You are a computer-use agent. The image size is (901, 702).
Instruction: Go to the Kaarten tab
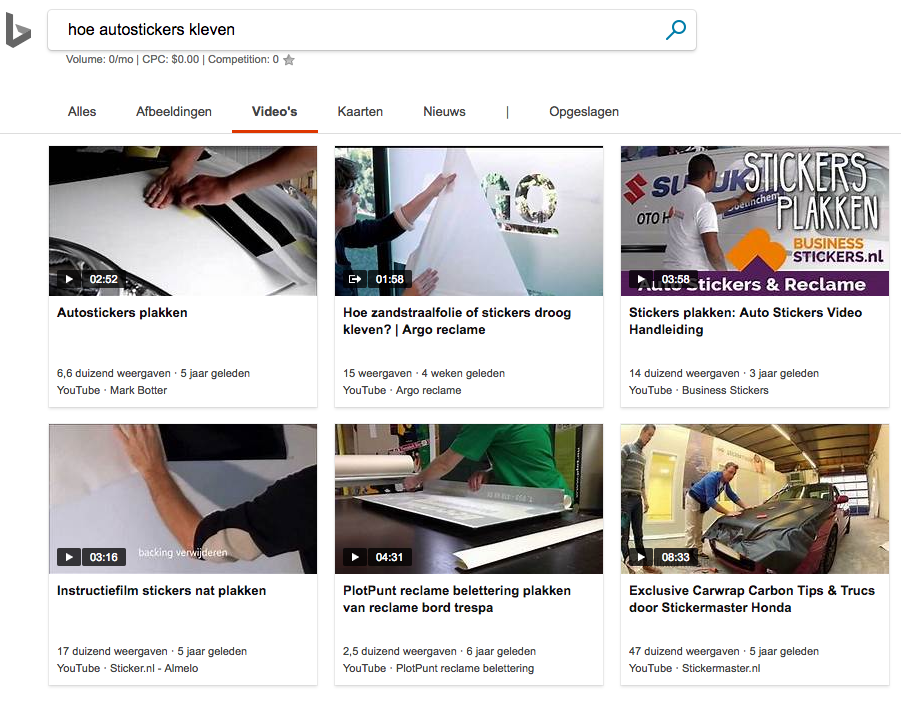point(360,111)
